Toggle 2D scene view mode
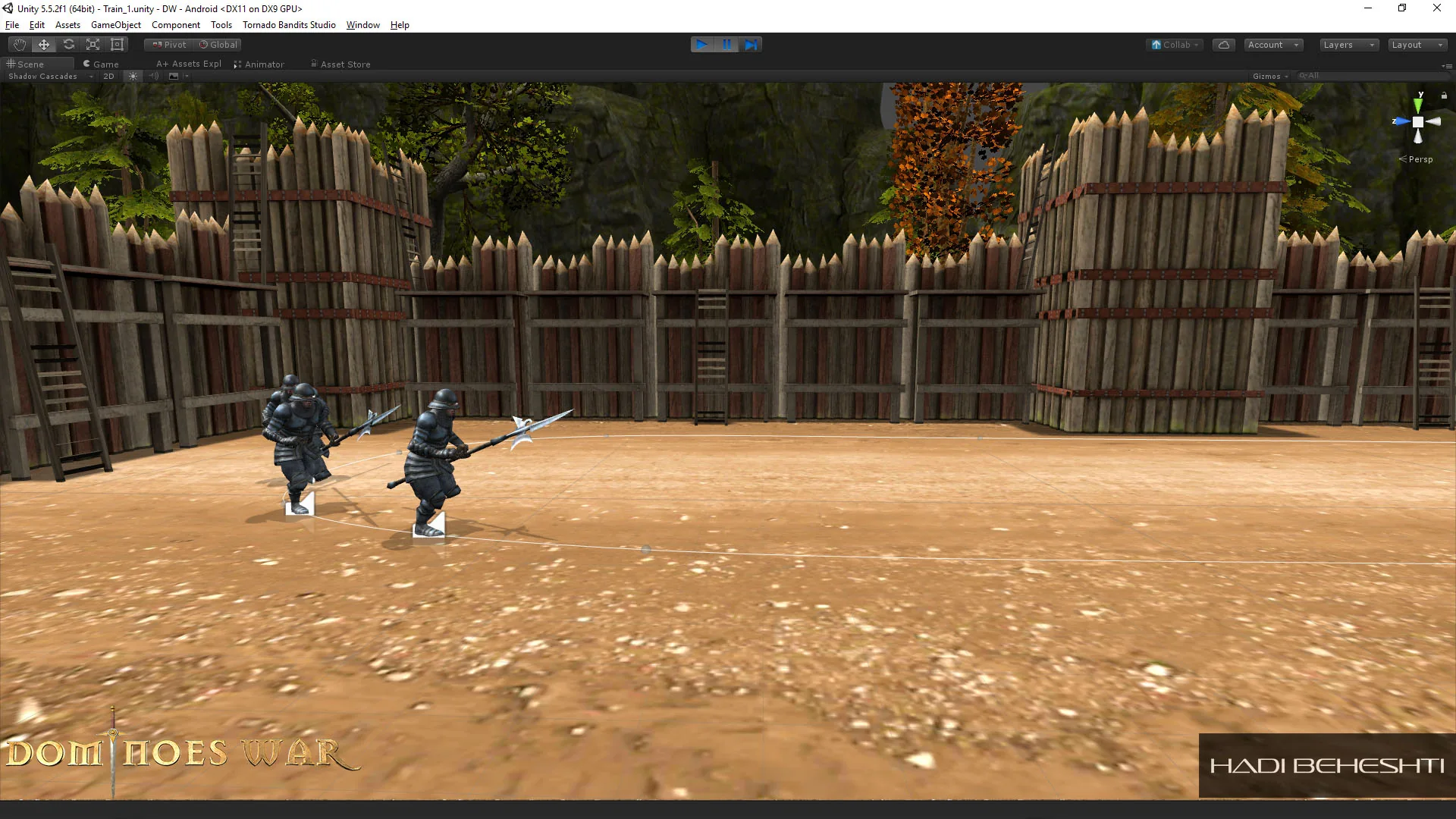The image size is (1456, 819). pos(108,76)
